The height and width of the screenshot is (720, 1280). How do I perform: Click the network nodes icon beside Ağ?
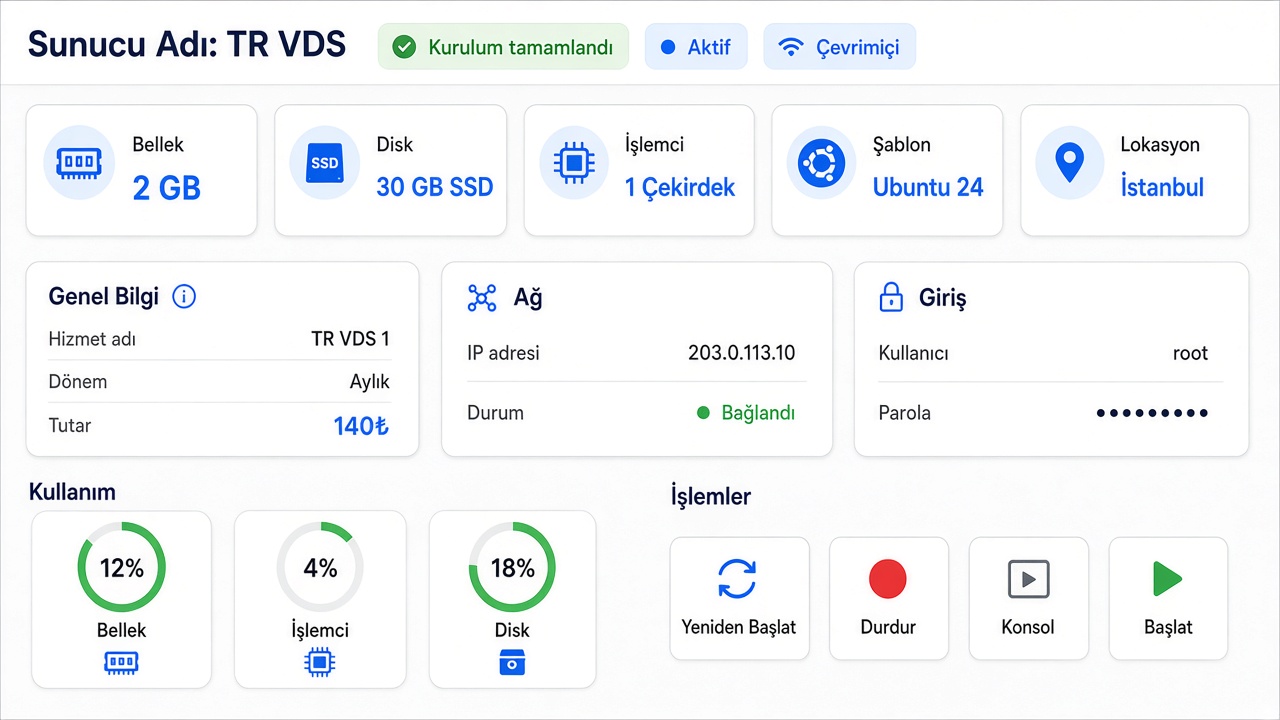pyautogui.click(x=482, y=297)
